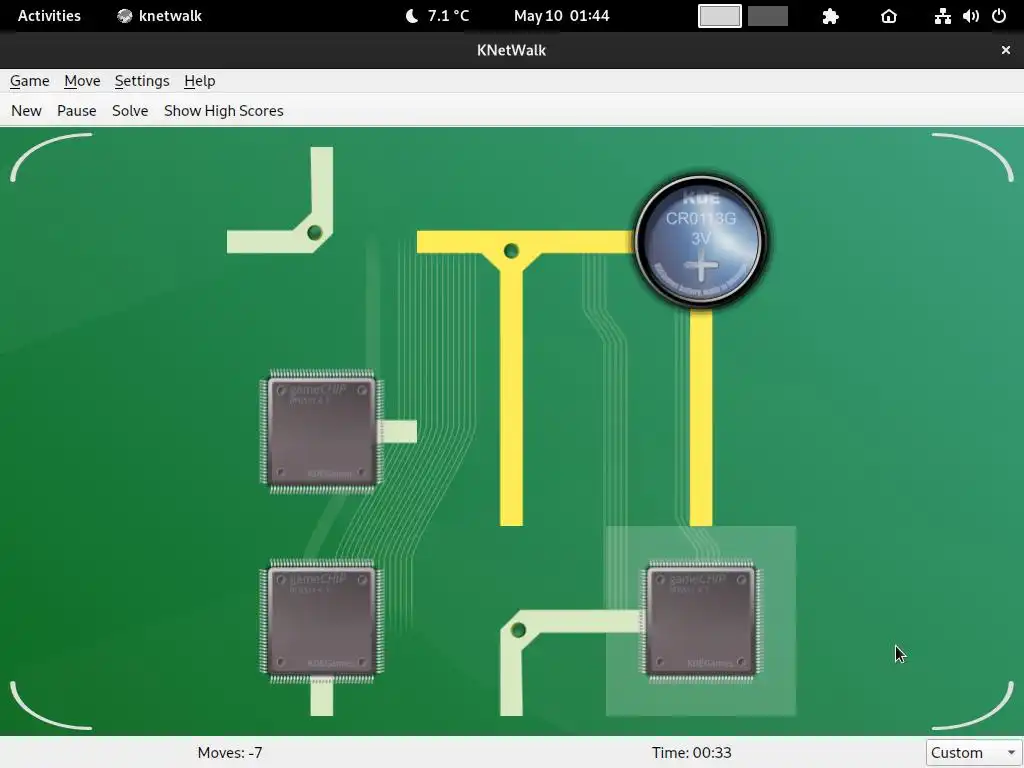The width and height of the screenshot is (1024, 768).
Task: Click the chip with the right-side connector
Action: pos(322,431)
